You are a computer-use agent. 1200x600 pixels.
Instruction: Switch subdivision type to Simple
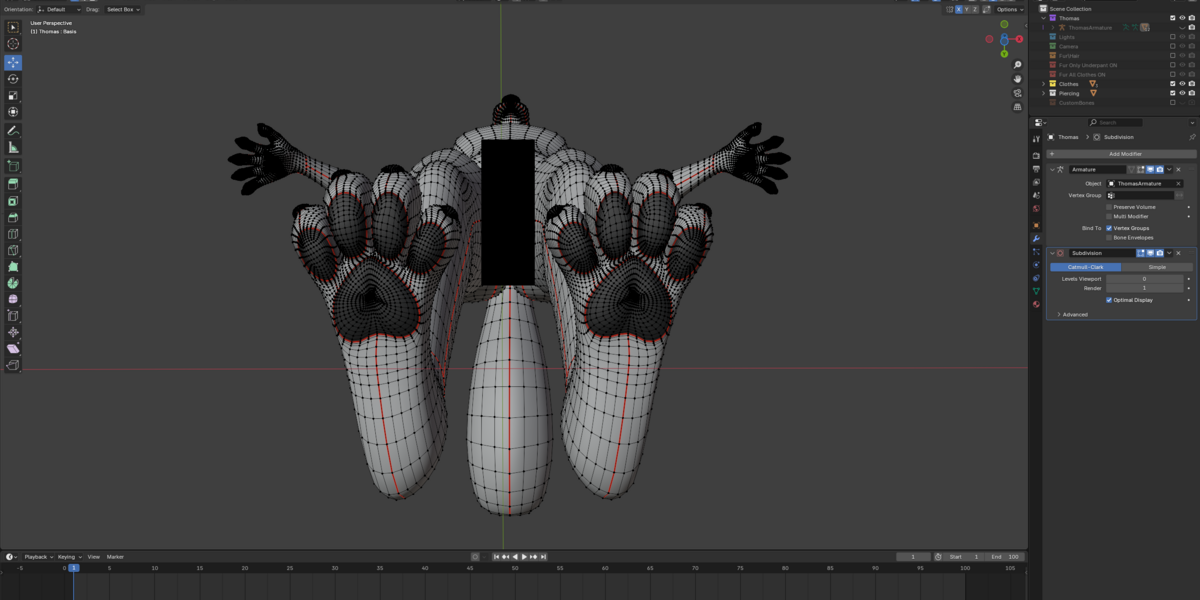click(1157, 267)
